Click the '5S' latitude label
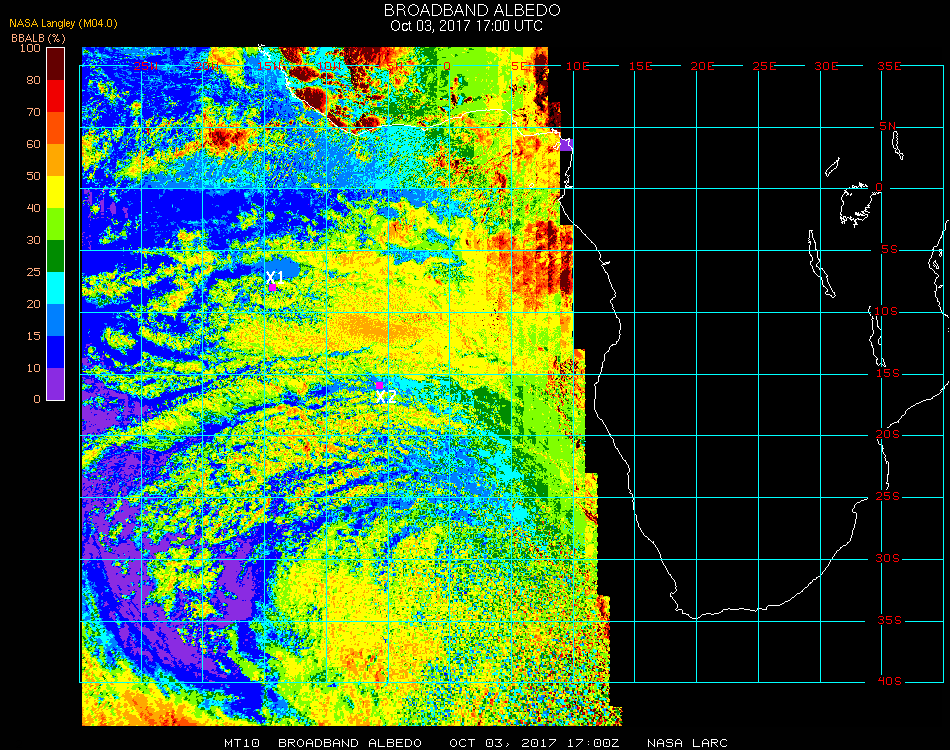Screen dimensions: 950x750 889,250
